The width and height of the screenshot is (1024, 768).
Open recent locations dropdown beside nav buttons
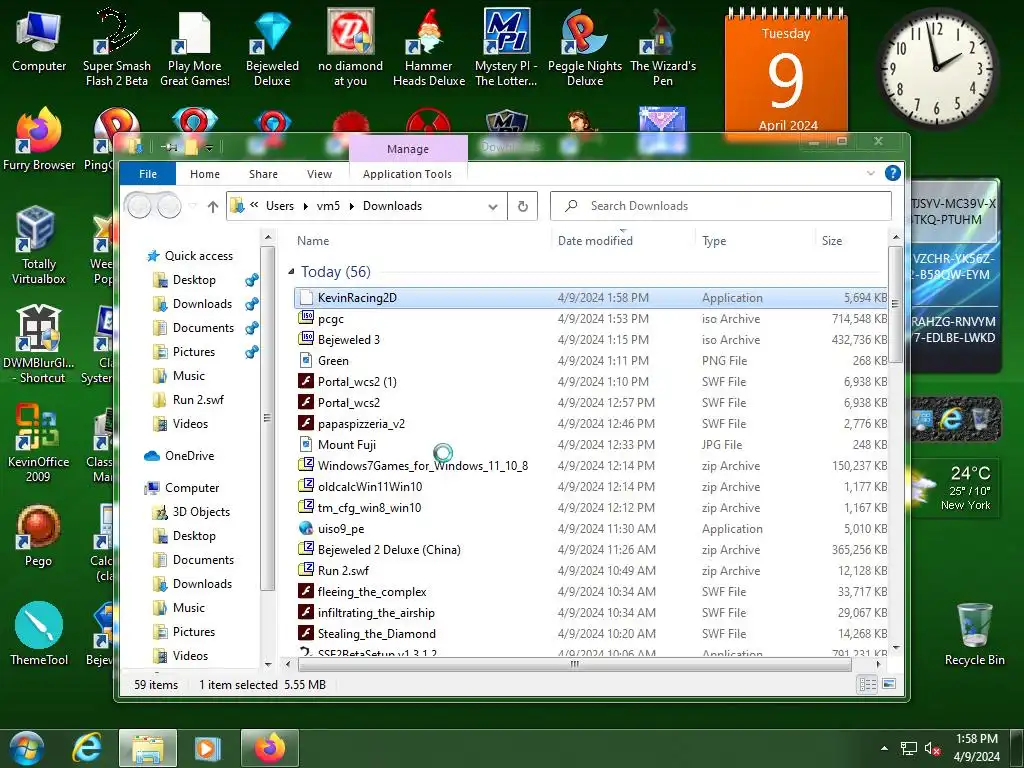pyautogui.click(x=193, y=206)
